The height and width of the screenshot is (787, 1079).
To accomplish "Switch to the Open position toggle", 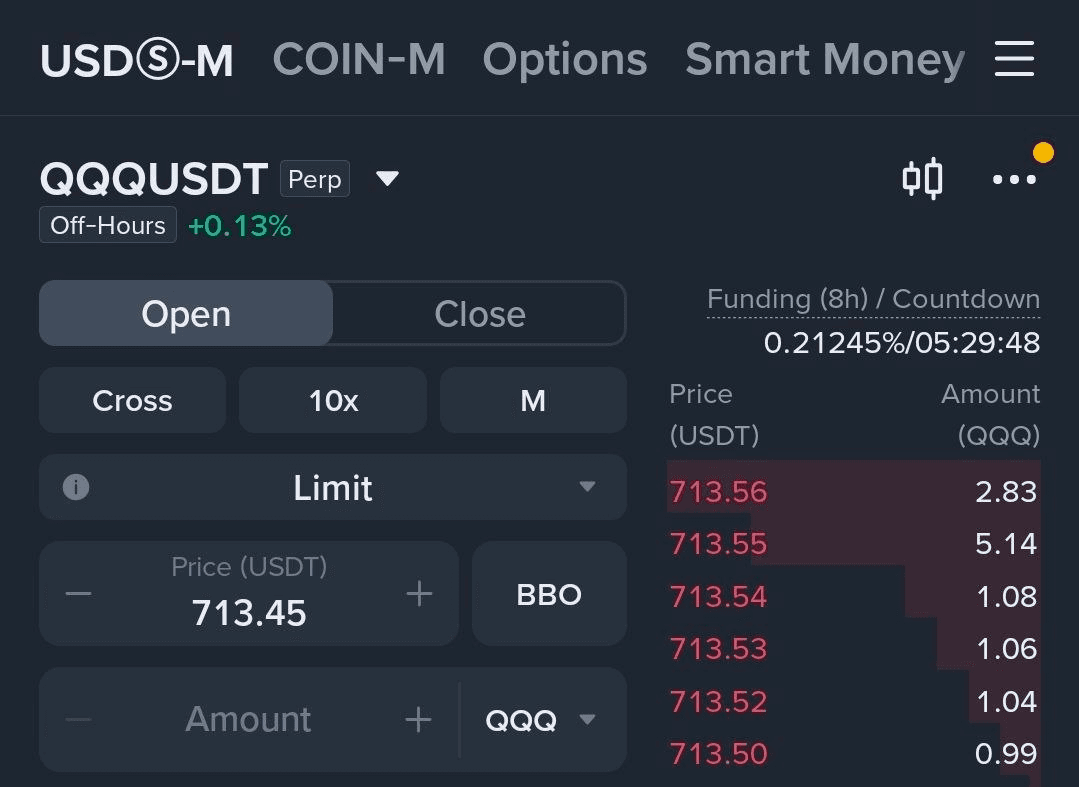I will [186, 314].
